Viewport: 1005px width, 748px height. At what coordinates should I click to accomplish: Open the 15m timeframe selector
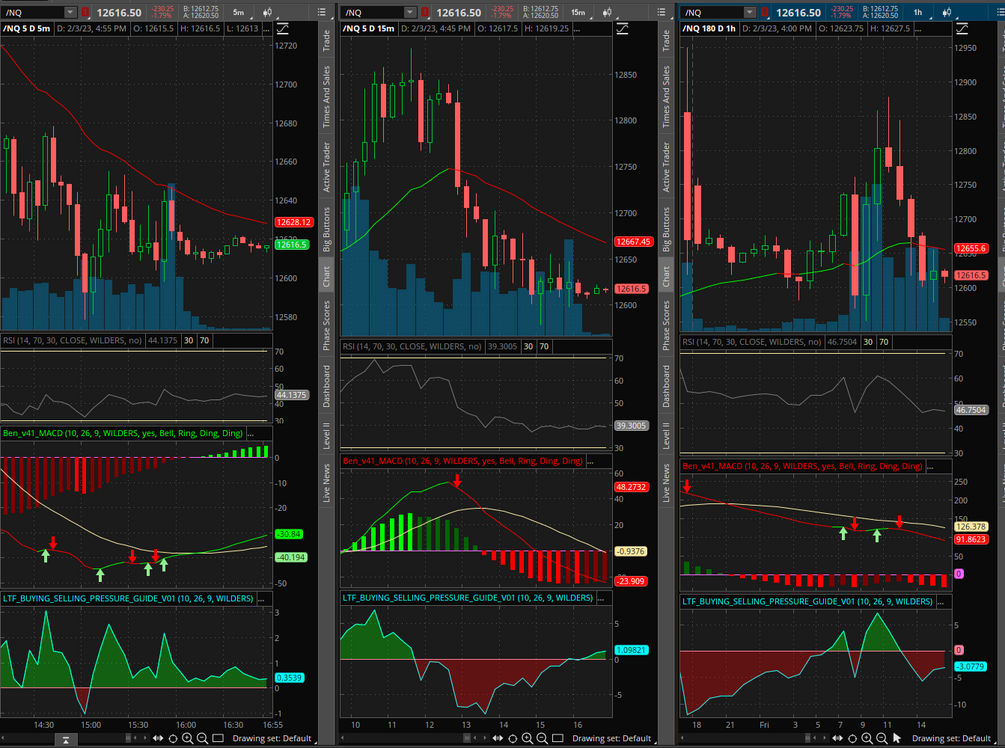pos(578,12)
